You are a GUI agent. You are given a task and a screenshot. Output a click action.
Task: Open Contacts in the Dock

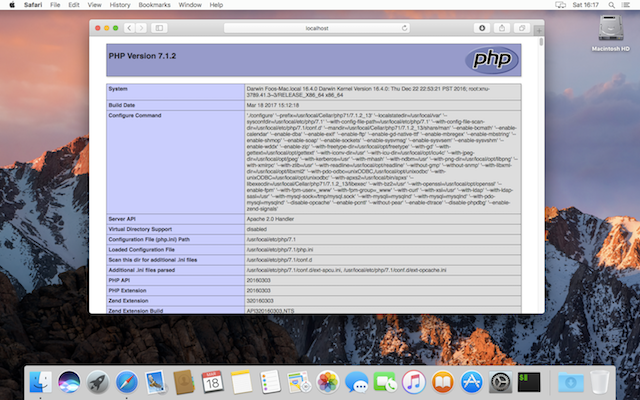(x=184, y=382)
